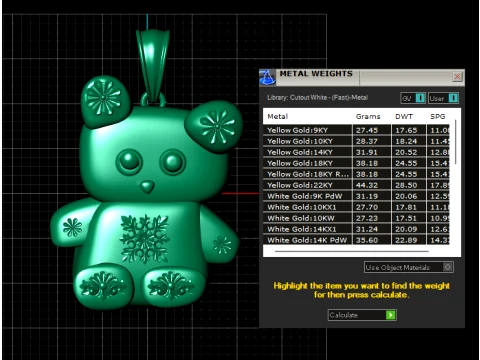This screenshot has width=480, height=360.
Task: Click the 18.24 DWT value
Action: coord(406,141)
